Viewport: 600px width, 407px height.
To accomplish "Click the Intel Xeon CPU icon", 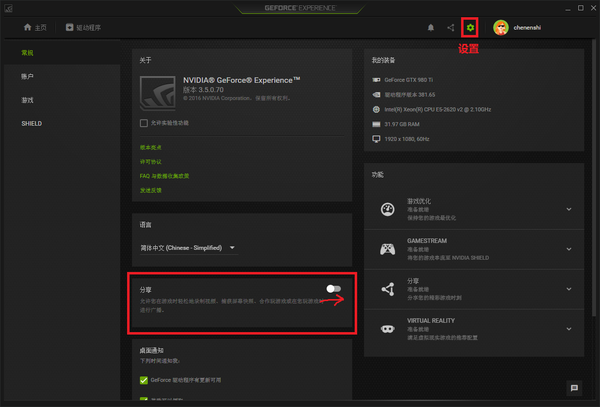I will pyautogui.click(x=376, y=109).
